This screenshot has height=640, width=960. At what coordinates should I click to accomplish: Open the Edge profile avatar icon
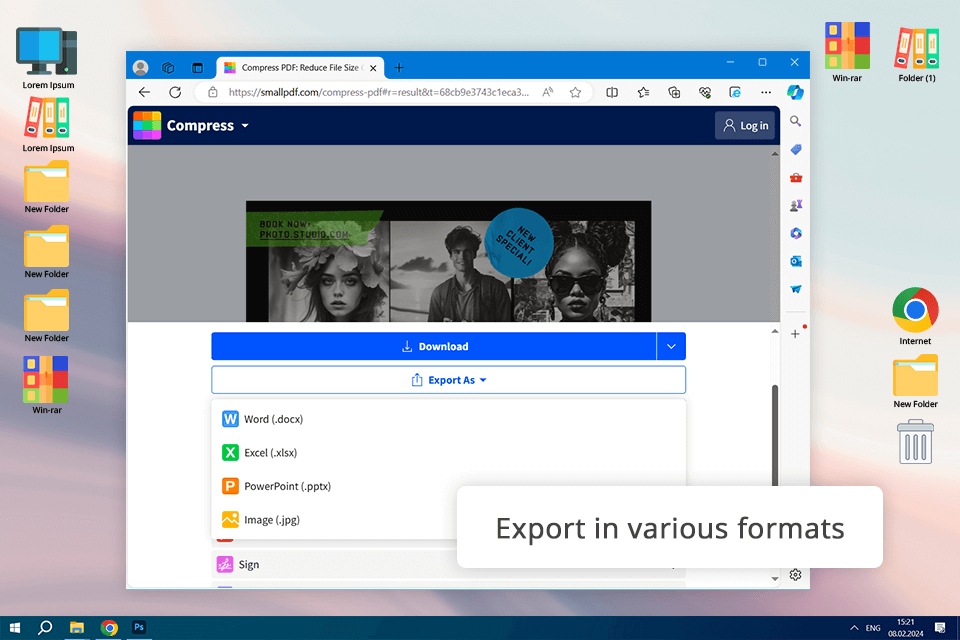(141, 67)
